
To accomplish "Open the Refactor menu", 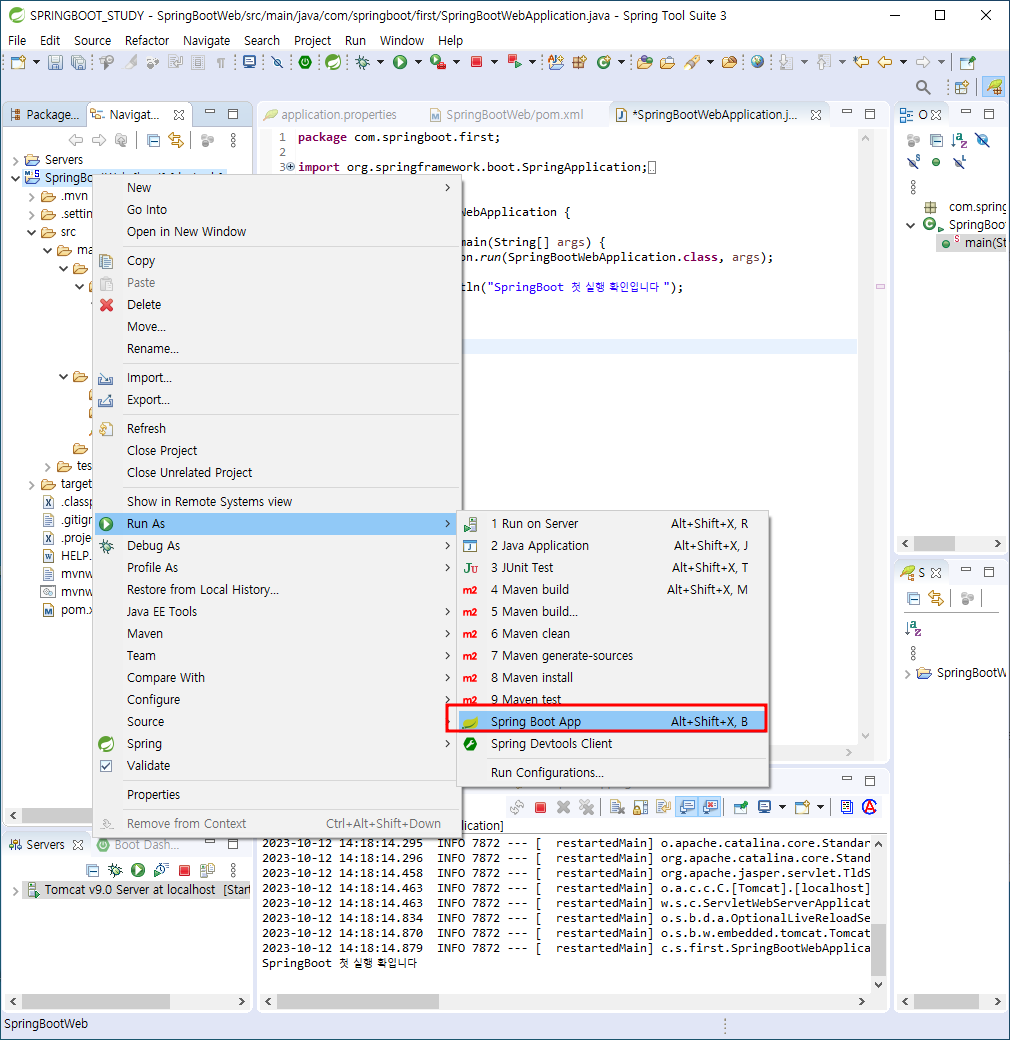I will (147, 40).
